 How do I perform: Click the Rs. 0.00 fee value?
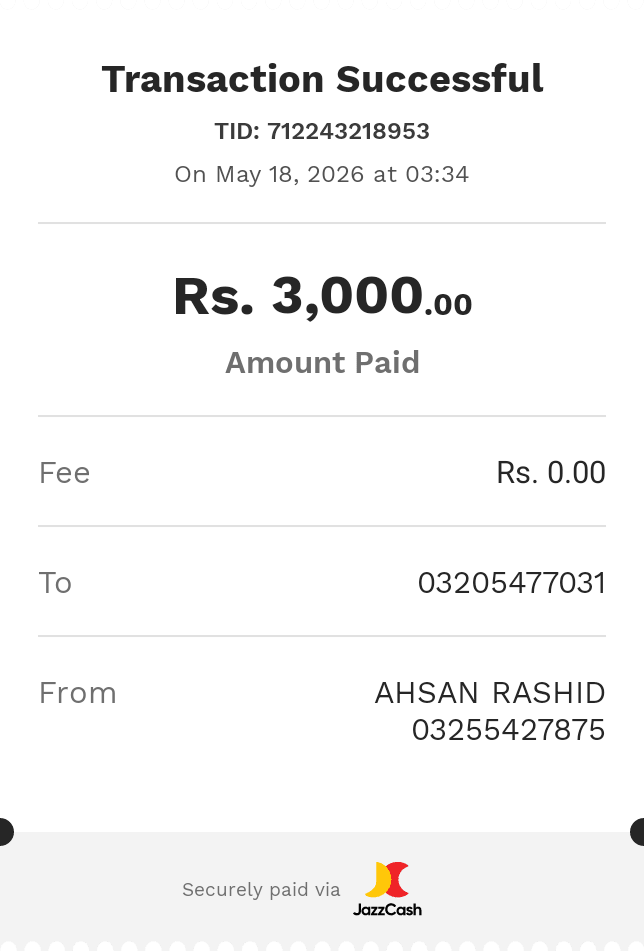[x=551, y=472]
